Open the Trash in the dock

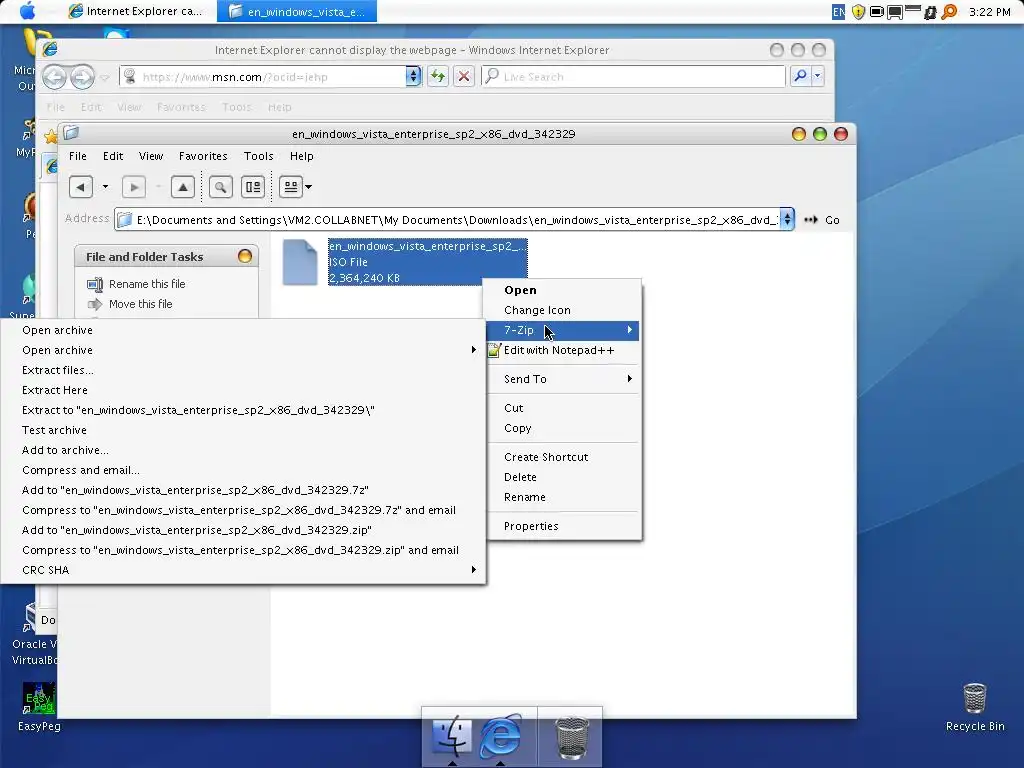pyautogui.click(x=571, y=738)
